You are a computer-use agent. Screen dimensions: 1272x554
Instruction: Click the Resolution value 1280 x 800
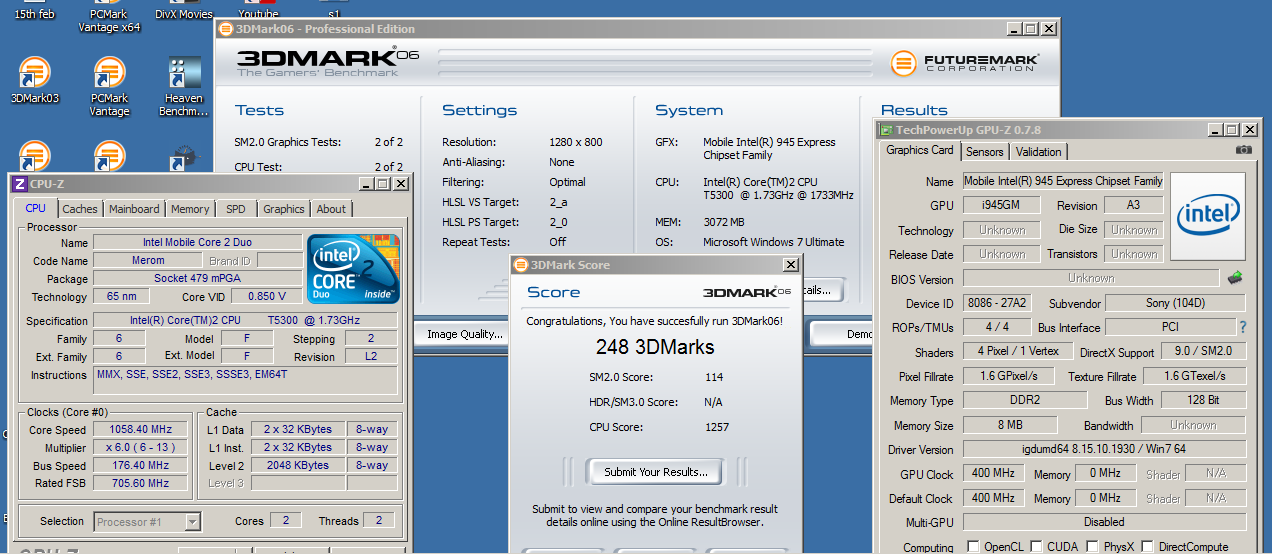click(576, 142)
